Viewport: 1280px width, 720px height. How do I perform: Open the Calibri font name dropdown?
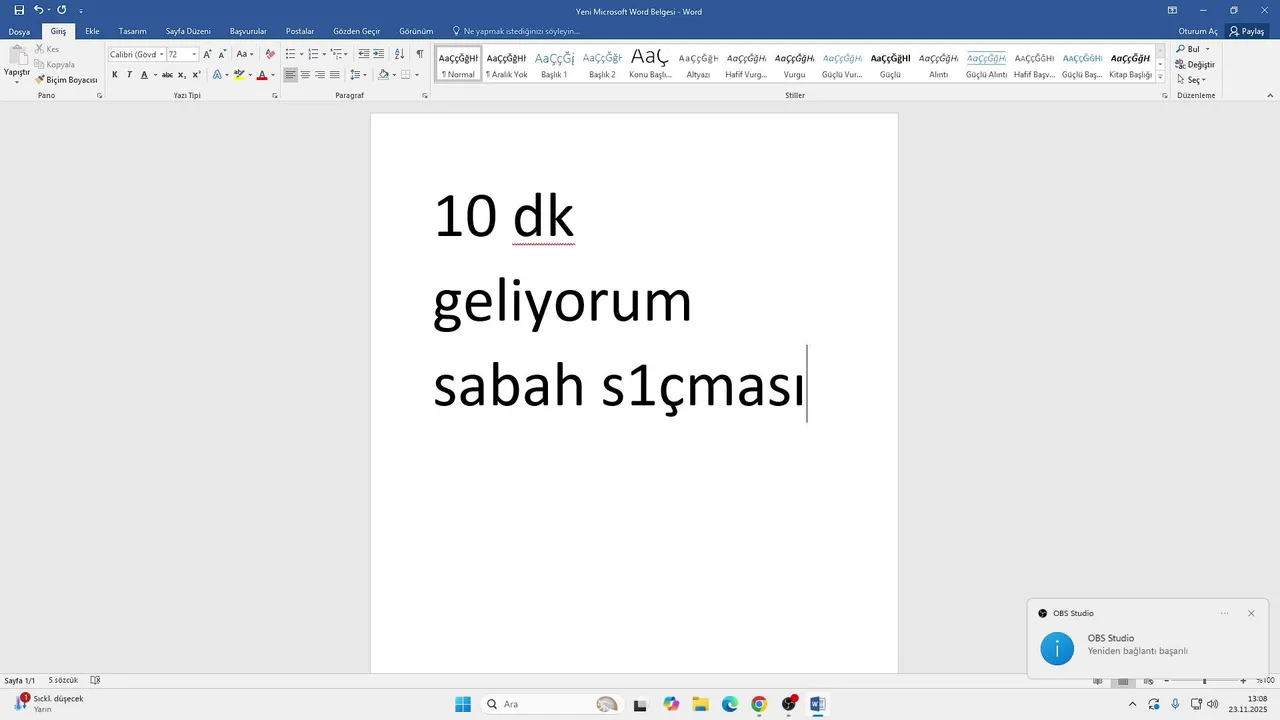pos(162,54)
